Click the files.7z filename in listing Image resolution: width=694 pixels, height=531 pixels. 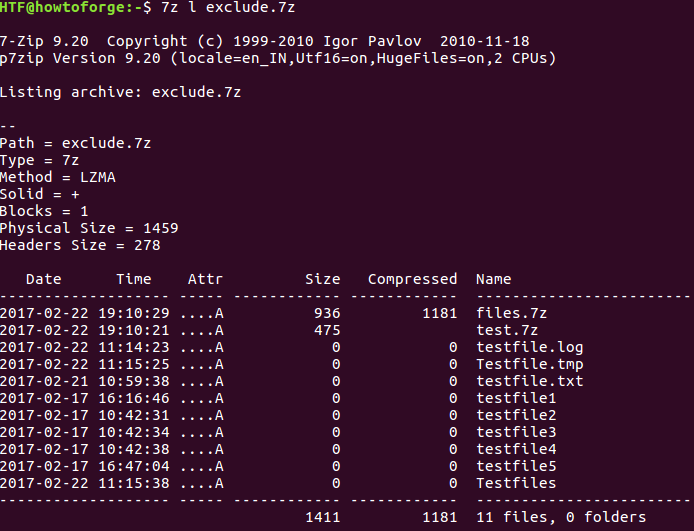[x=512, y=313]
